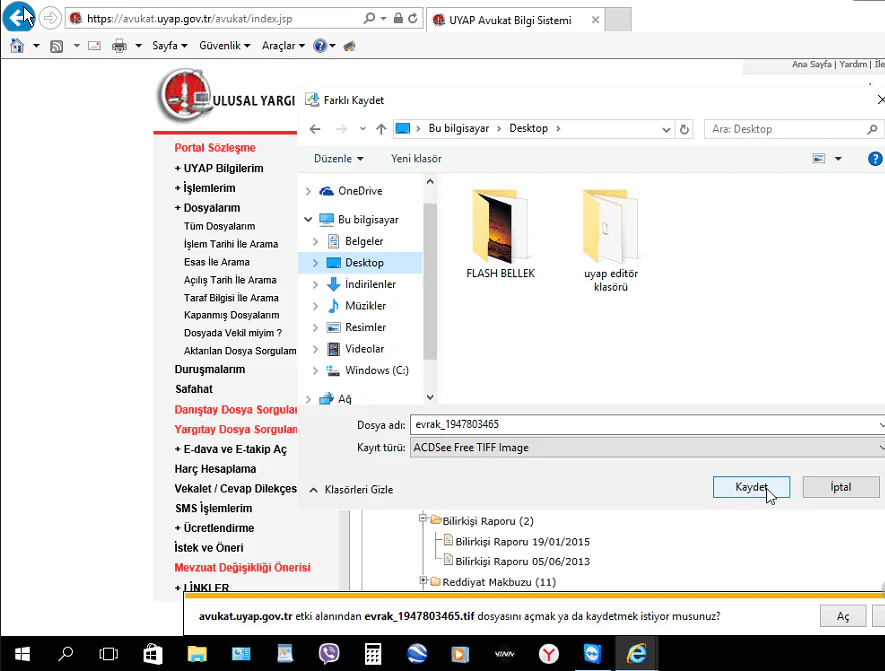Open File Explorer from taskbar
Viewport: 885px width, 671px height.
tap(196, 654)
